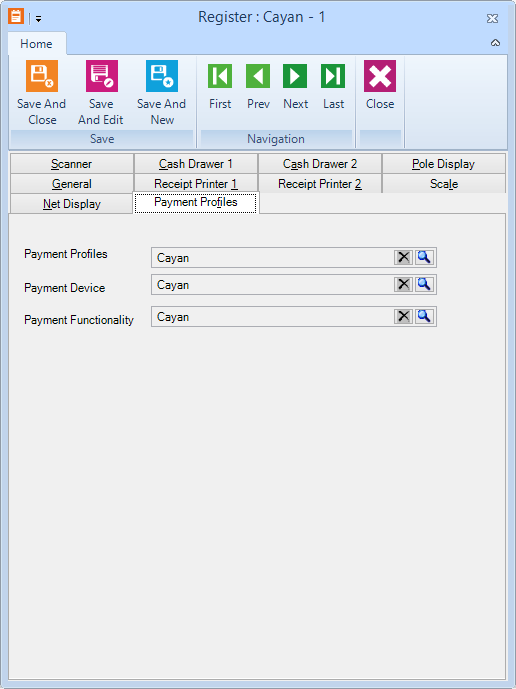Image resolution: width=516 pixels, height=689 pixels.
Task: Click the magenta Close icon in ribbon
Action: 380,76
